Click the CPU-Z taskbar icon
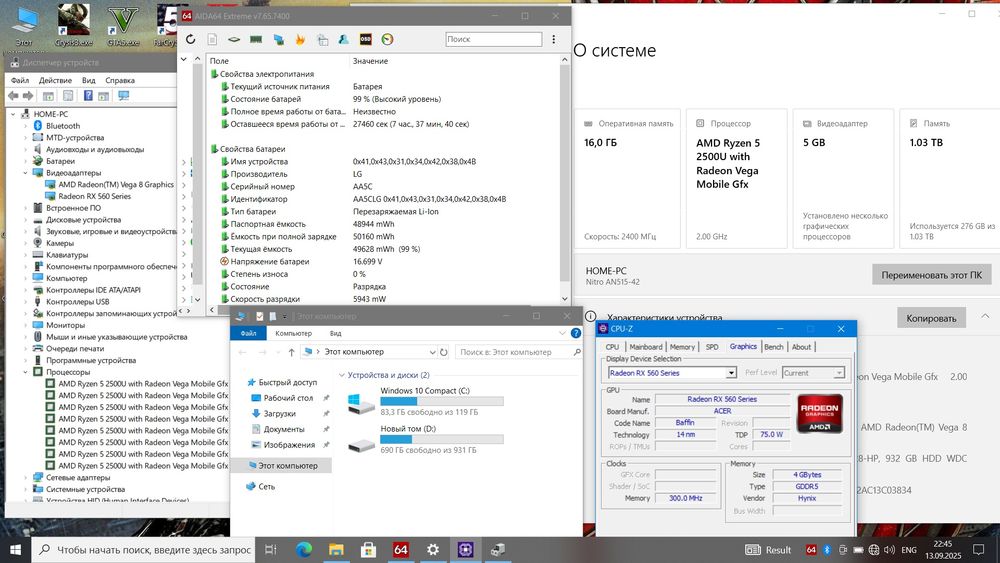Viewport: 1000px width, 563px height. click(465, 549)
